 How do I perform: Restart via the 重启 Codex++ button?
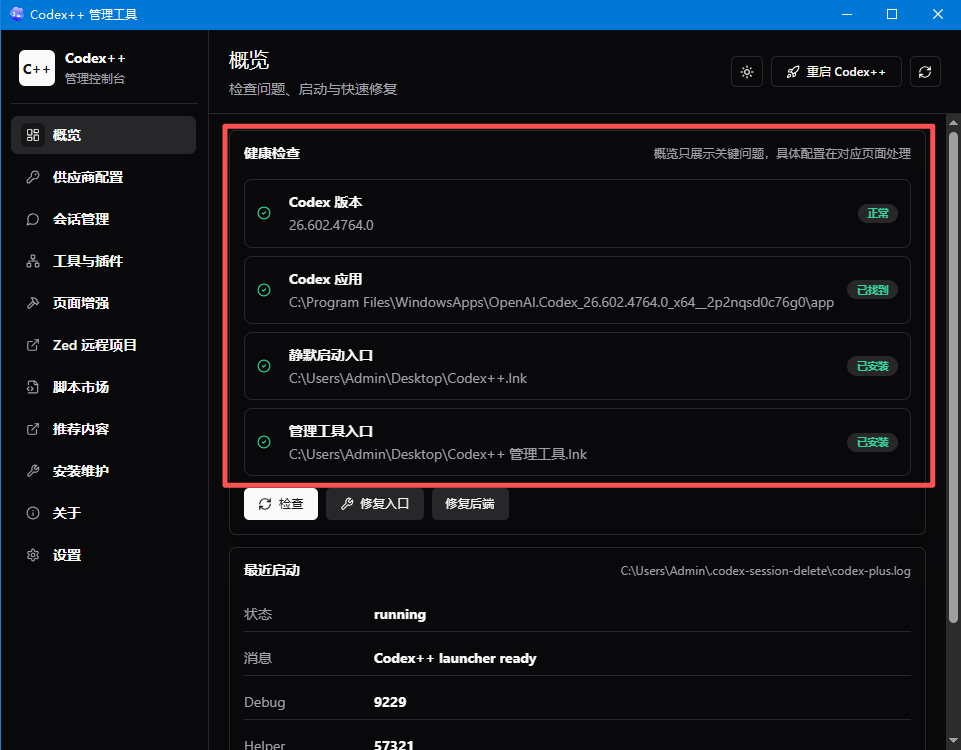pyautogui.click(x=836, y=72)
